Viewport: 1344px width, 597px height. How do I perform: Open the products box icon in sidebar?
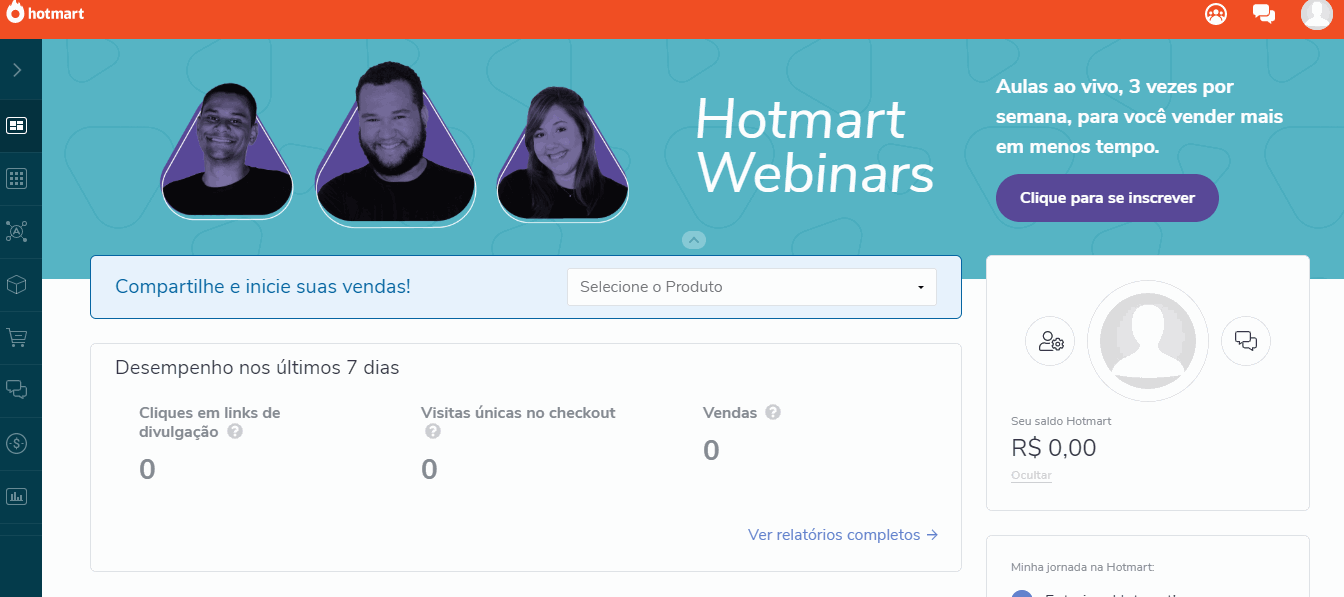pos(17,285)
